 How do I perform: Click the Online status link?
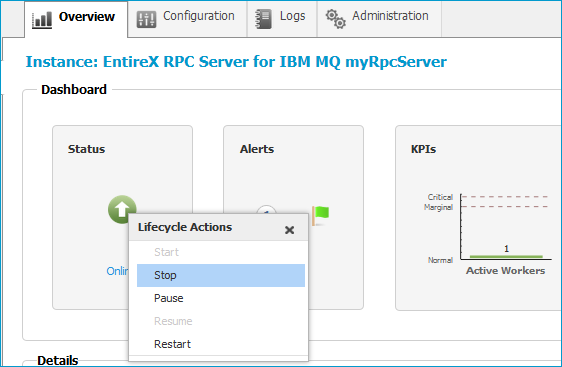pyautogui.click(x=117, y=271)
